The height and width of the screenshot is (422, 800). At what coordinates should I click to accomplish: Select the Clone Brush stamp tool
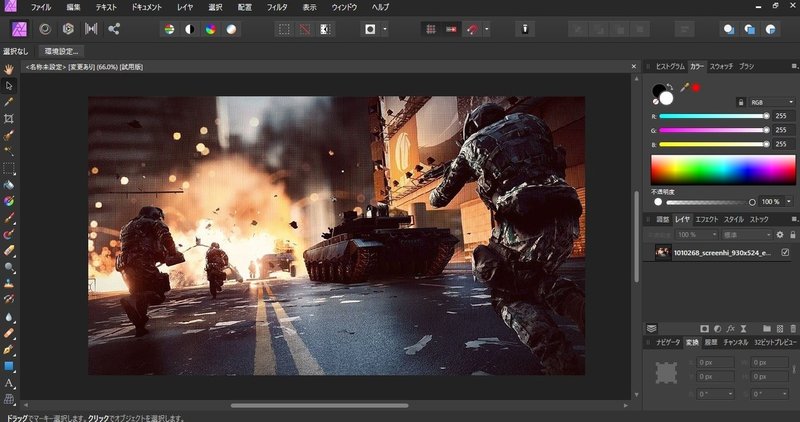tap(9, 283)
